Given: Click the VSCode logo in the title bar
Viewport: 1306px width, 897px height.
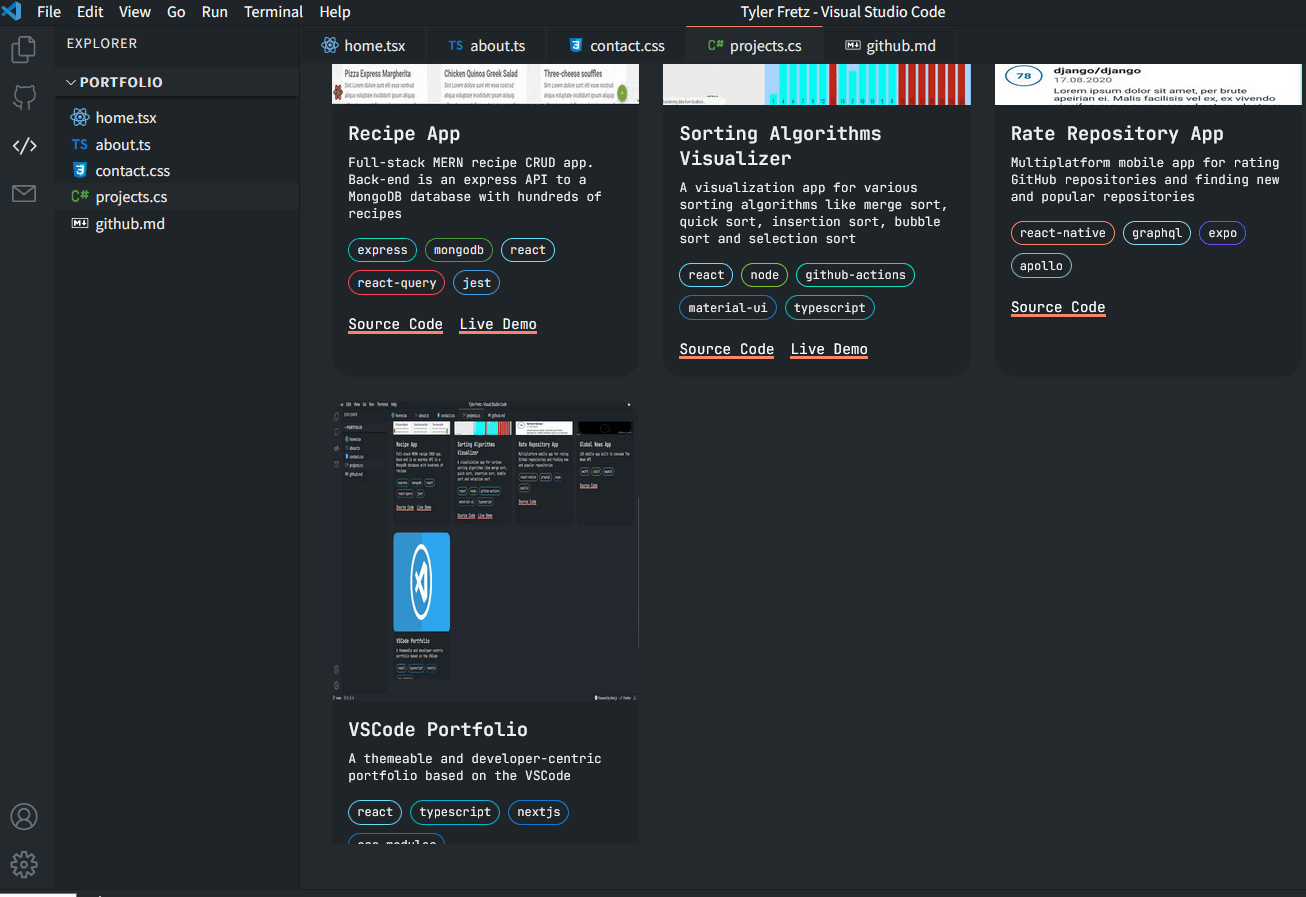Looking at the screenshot, I should click(11, 11).
